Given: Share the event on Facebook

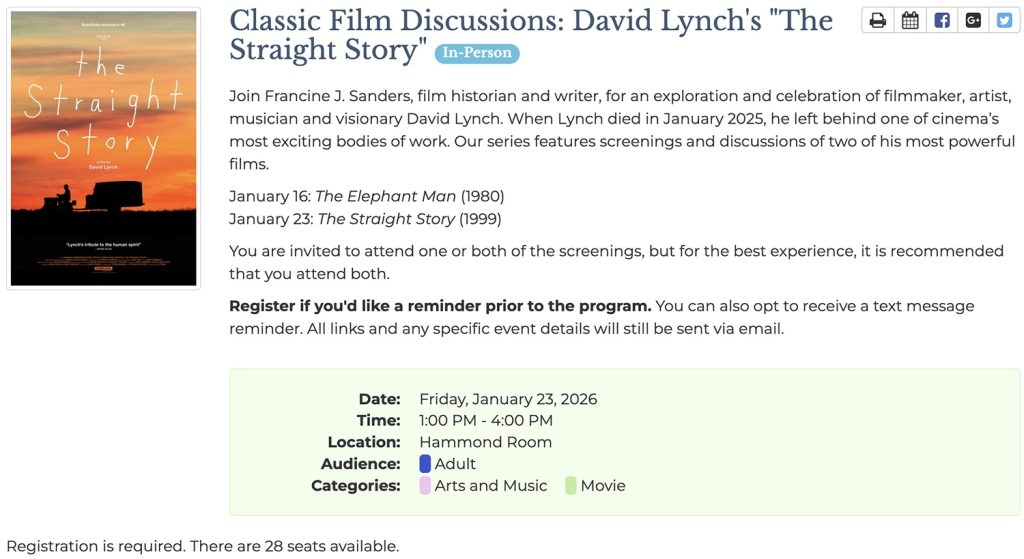Looking at the screenshot, I should (942, 20).
